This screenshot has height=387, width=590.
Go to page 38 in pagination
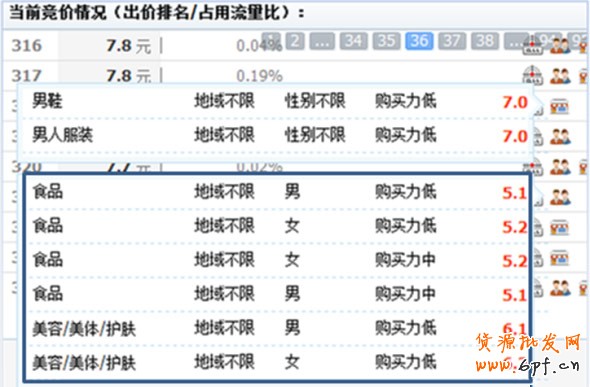coord(485,41)
